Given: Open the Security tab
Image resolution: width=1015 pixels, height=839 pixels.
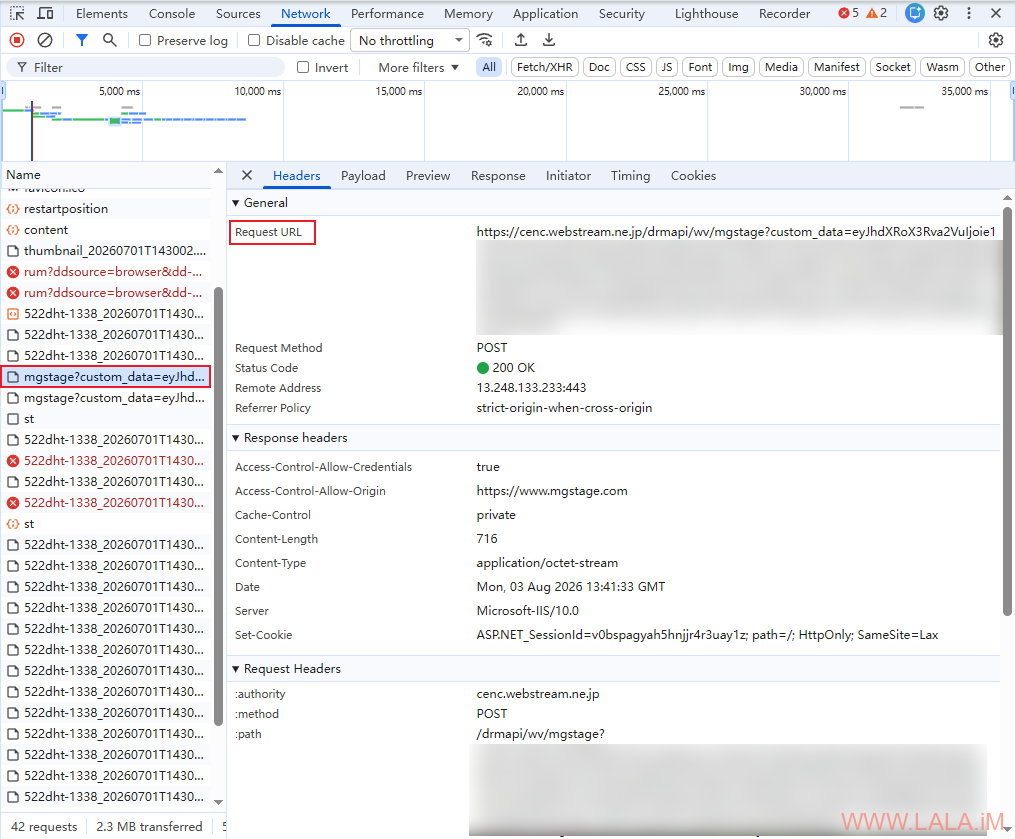Looking at the screenshot, I should 621,13.
